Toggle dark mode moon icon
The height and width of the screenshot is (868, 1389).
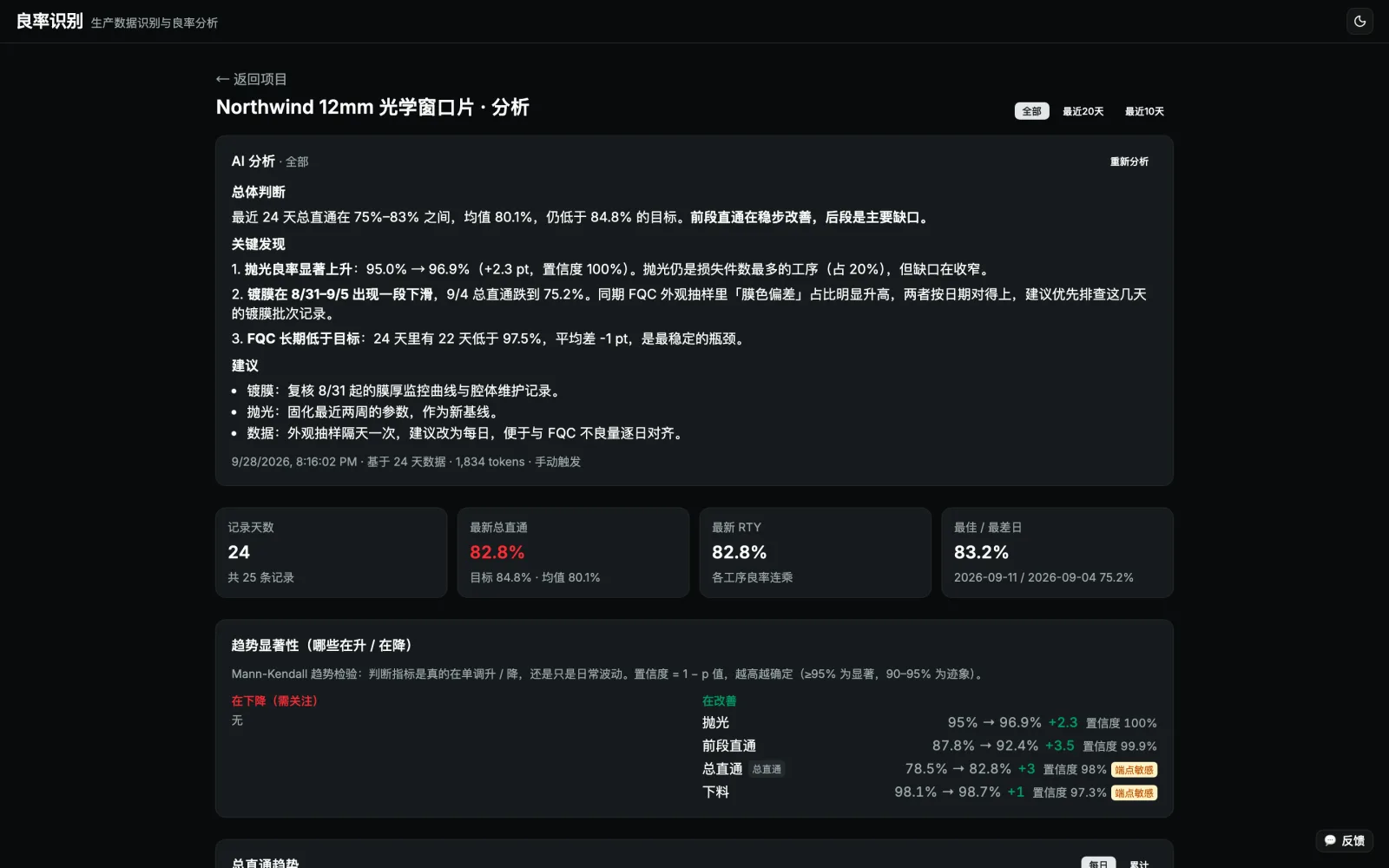coord(1359,21)
